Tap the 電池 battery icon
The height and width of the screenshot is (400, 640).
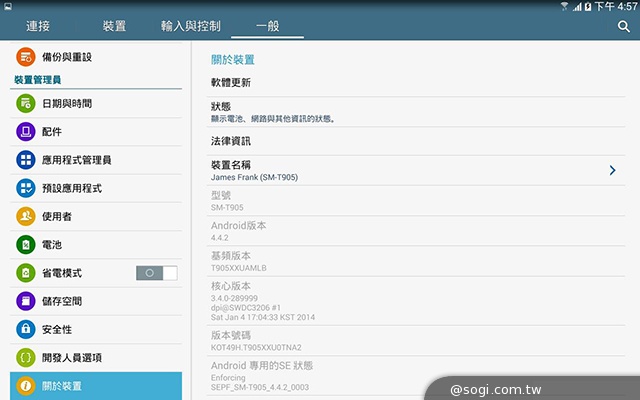pyautogui.click(x=26, y=244)
